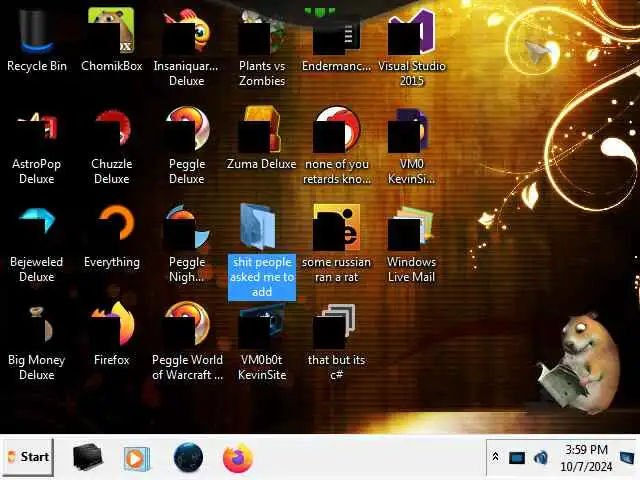Open Firefox from the taskbar

pos(238,458)
